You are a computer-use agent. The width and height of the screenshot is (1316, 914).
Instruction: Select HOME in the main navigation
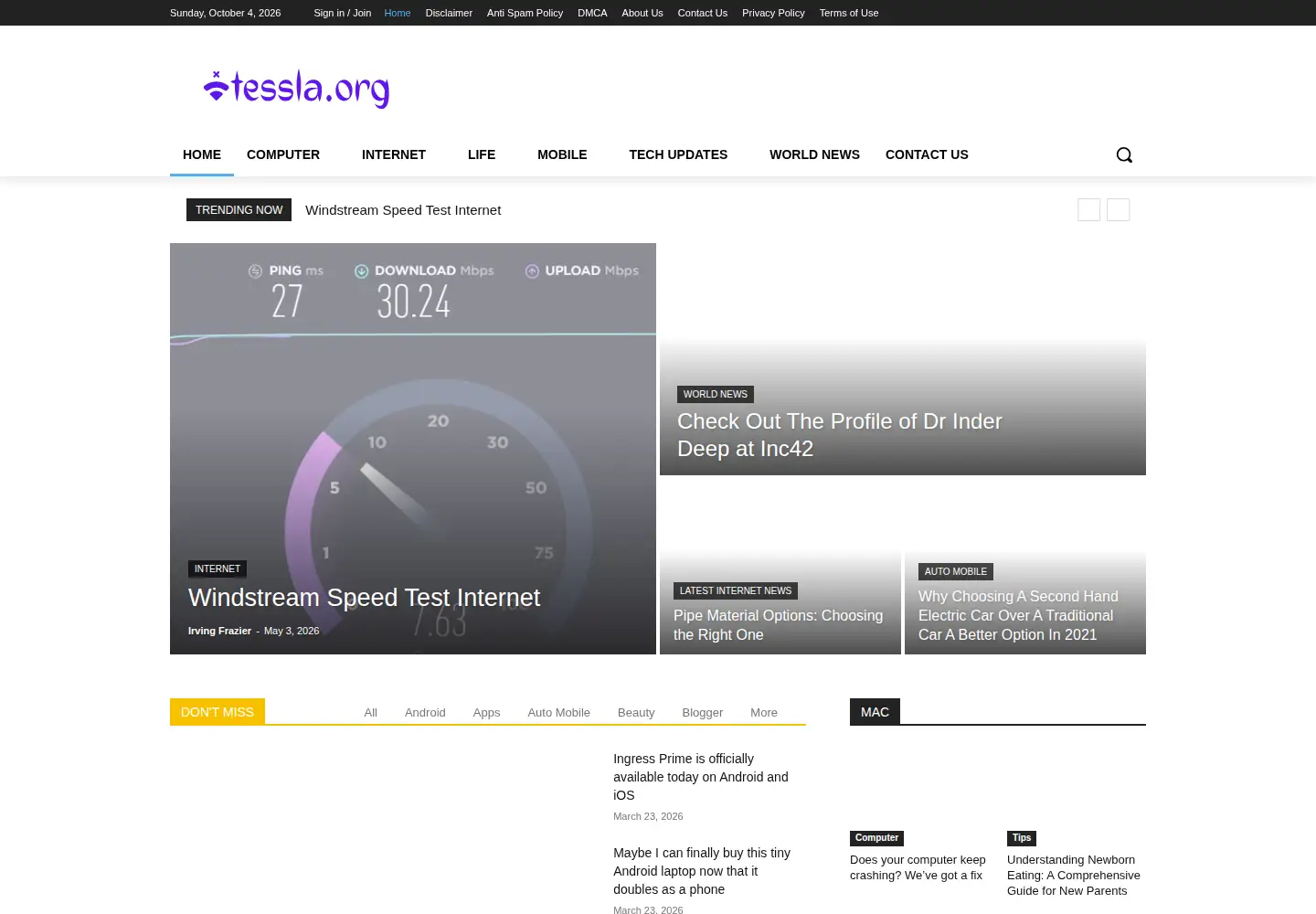tap(202, 154)
